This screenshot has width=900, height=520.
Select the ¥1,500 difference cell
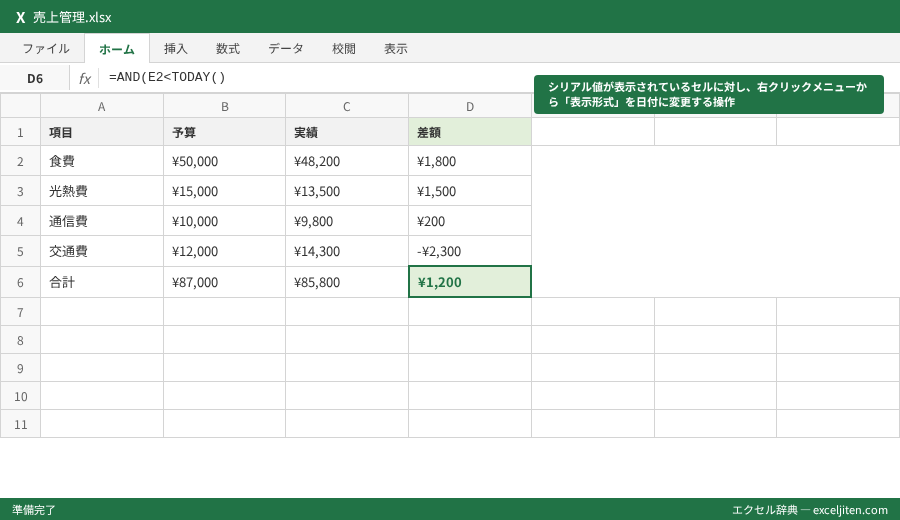470,191
